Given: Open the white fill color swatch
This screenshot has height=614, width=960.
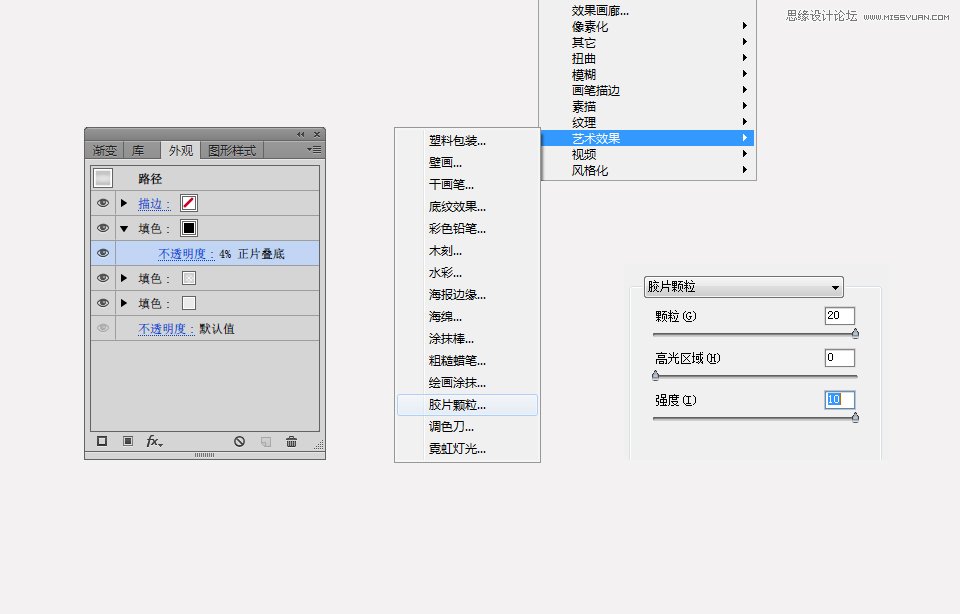Looking at the screenshot, I should pyautogui.click(x=189, y=303).
